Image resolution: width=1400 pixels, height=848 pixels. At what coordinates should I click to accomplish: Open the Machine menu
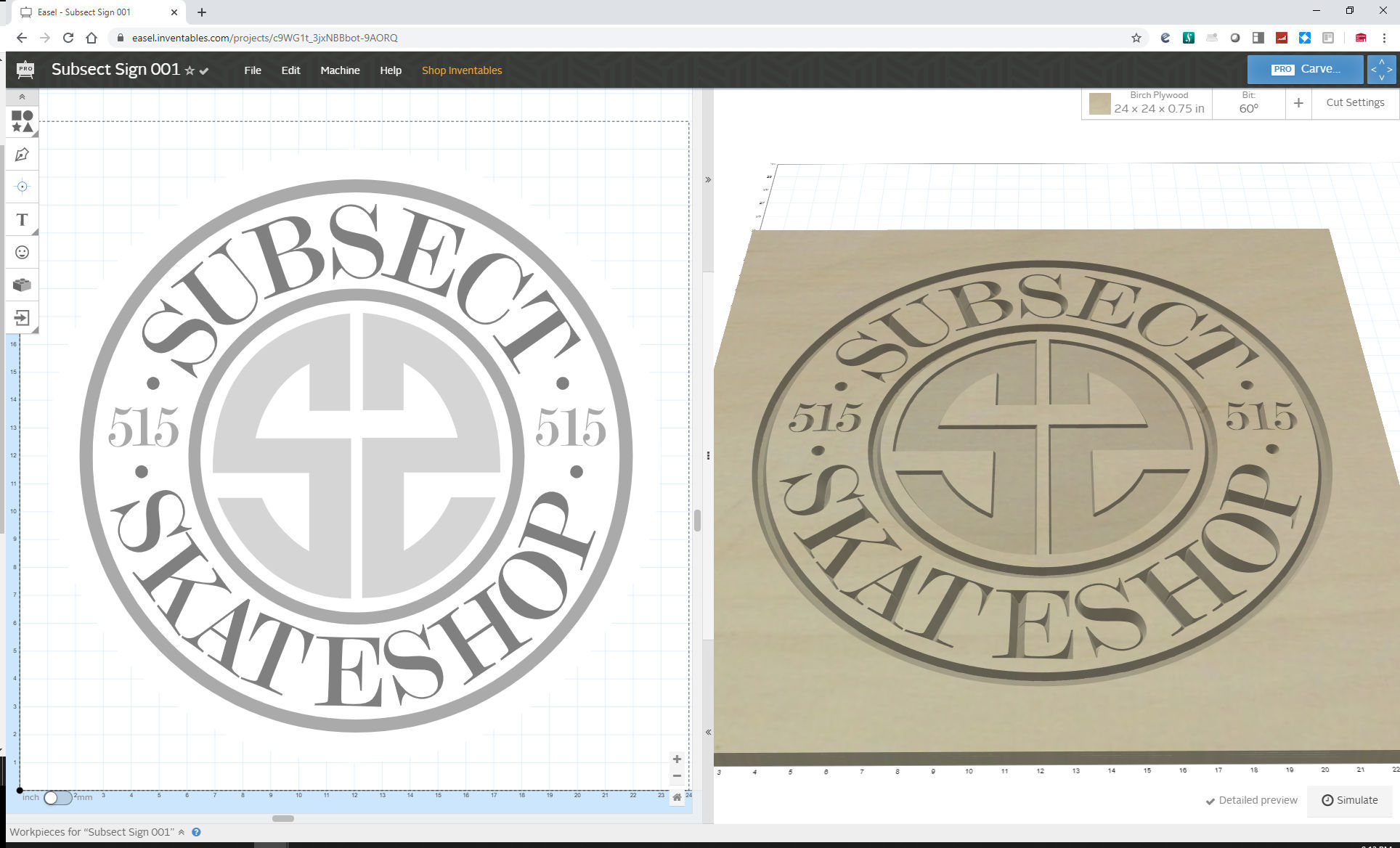click(340, 70)
